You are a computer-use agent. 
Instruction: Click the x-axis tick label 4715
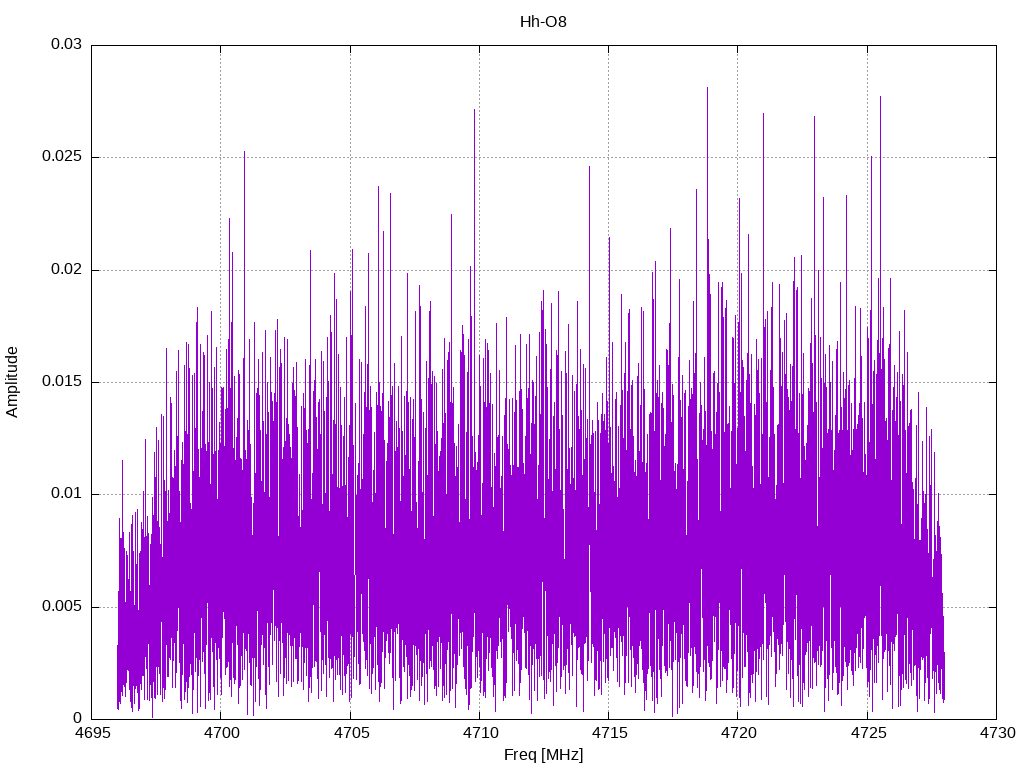point(609,733)
